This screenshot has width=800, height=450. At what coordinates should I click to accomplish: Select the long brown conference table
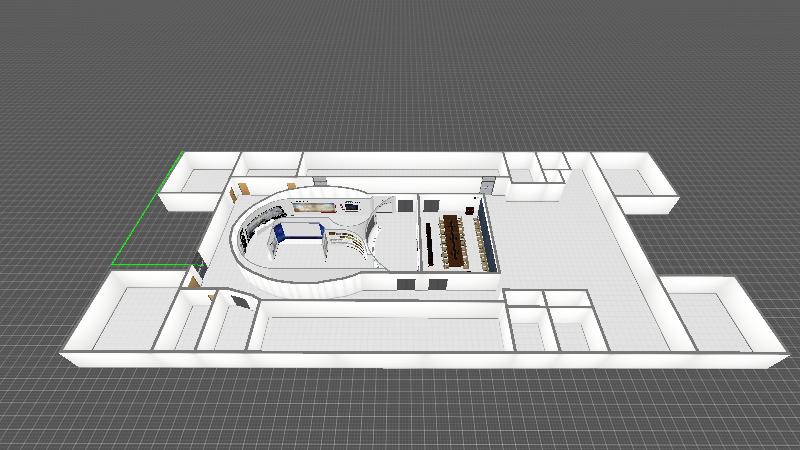click(x=453, y=239)
